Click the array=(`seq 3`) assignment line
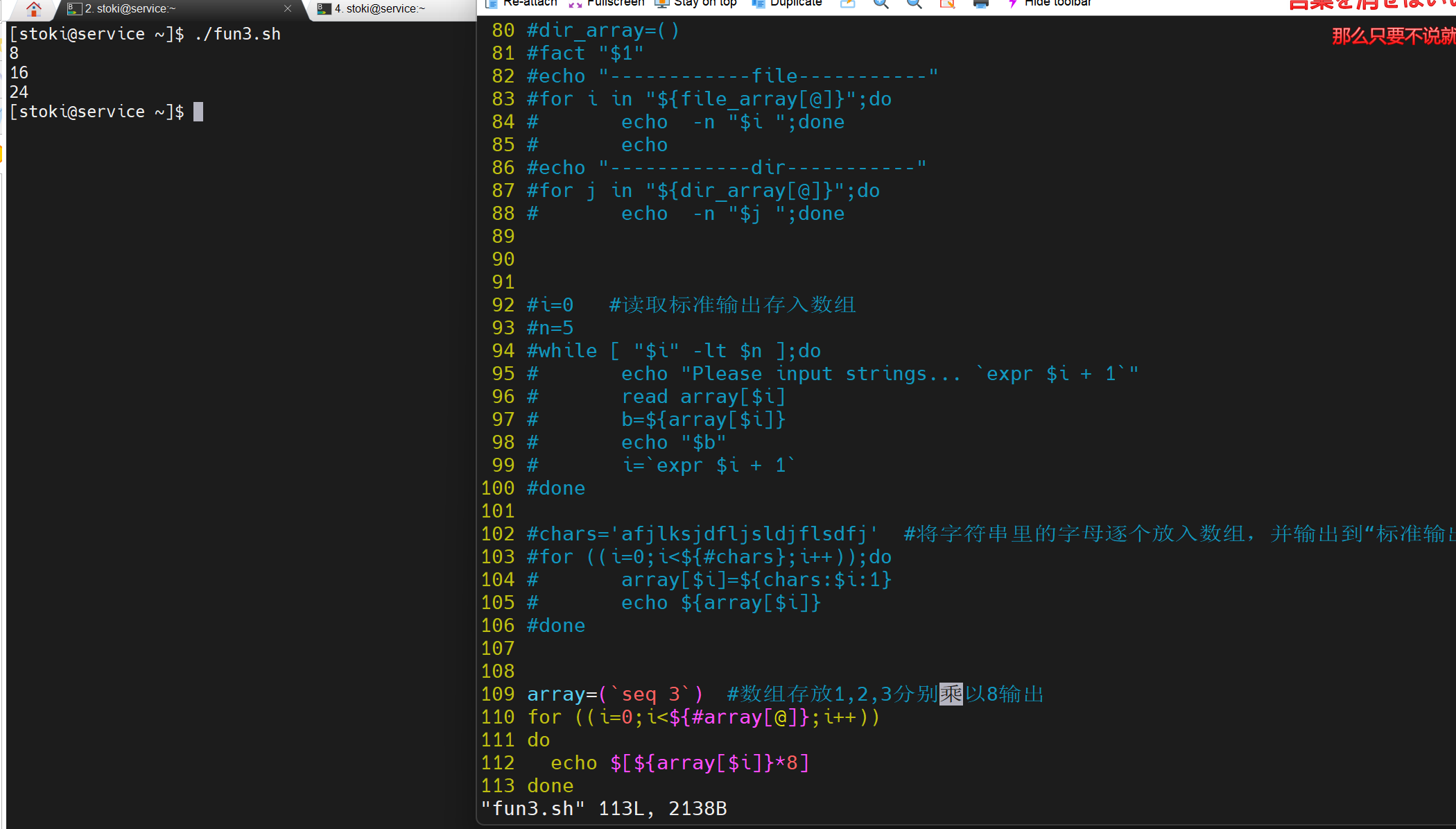This screenshot has height=829, width=1456. click(615, 694)
